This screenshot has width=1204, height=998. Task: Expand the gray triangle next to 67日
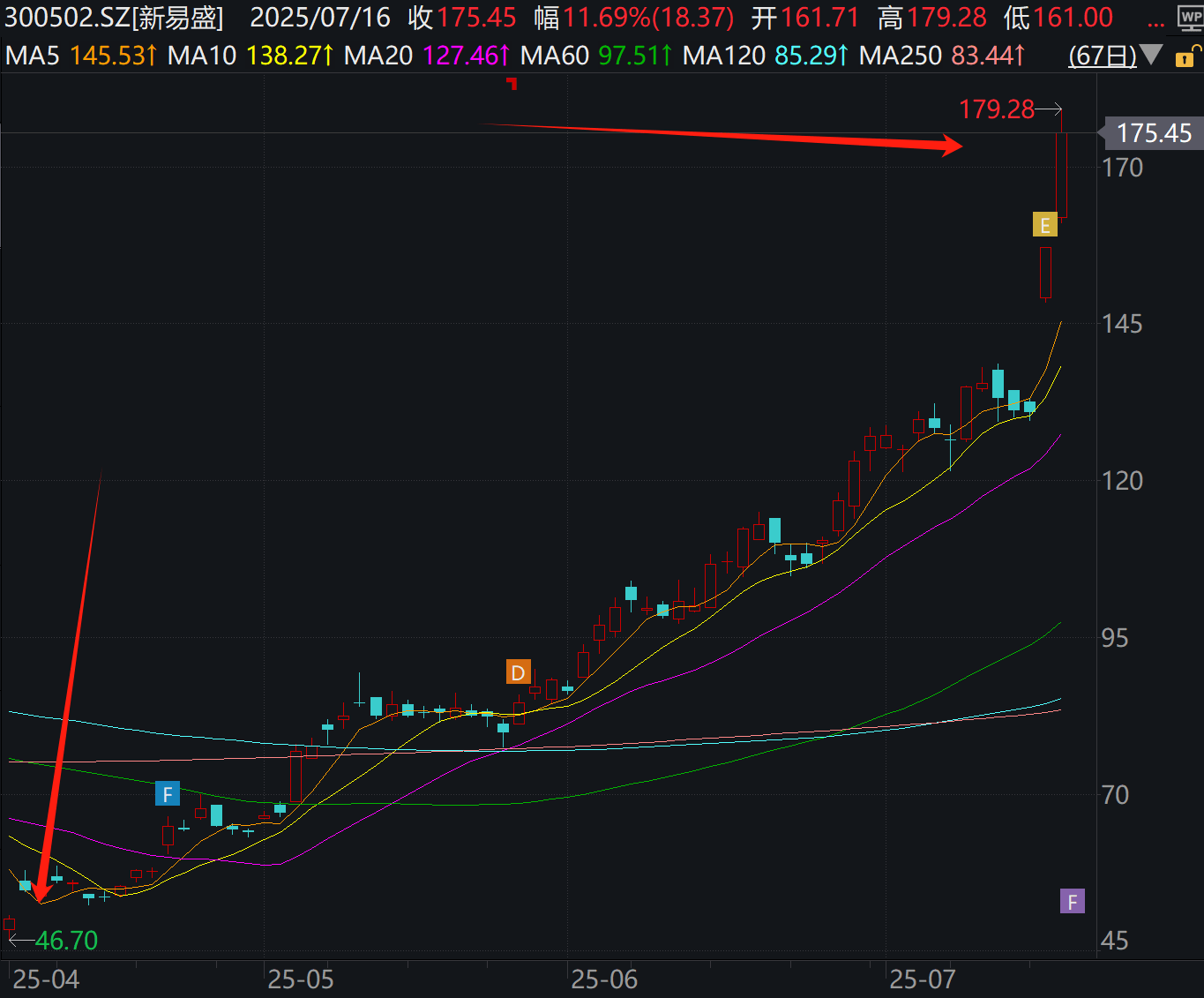pos(1151,55)
